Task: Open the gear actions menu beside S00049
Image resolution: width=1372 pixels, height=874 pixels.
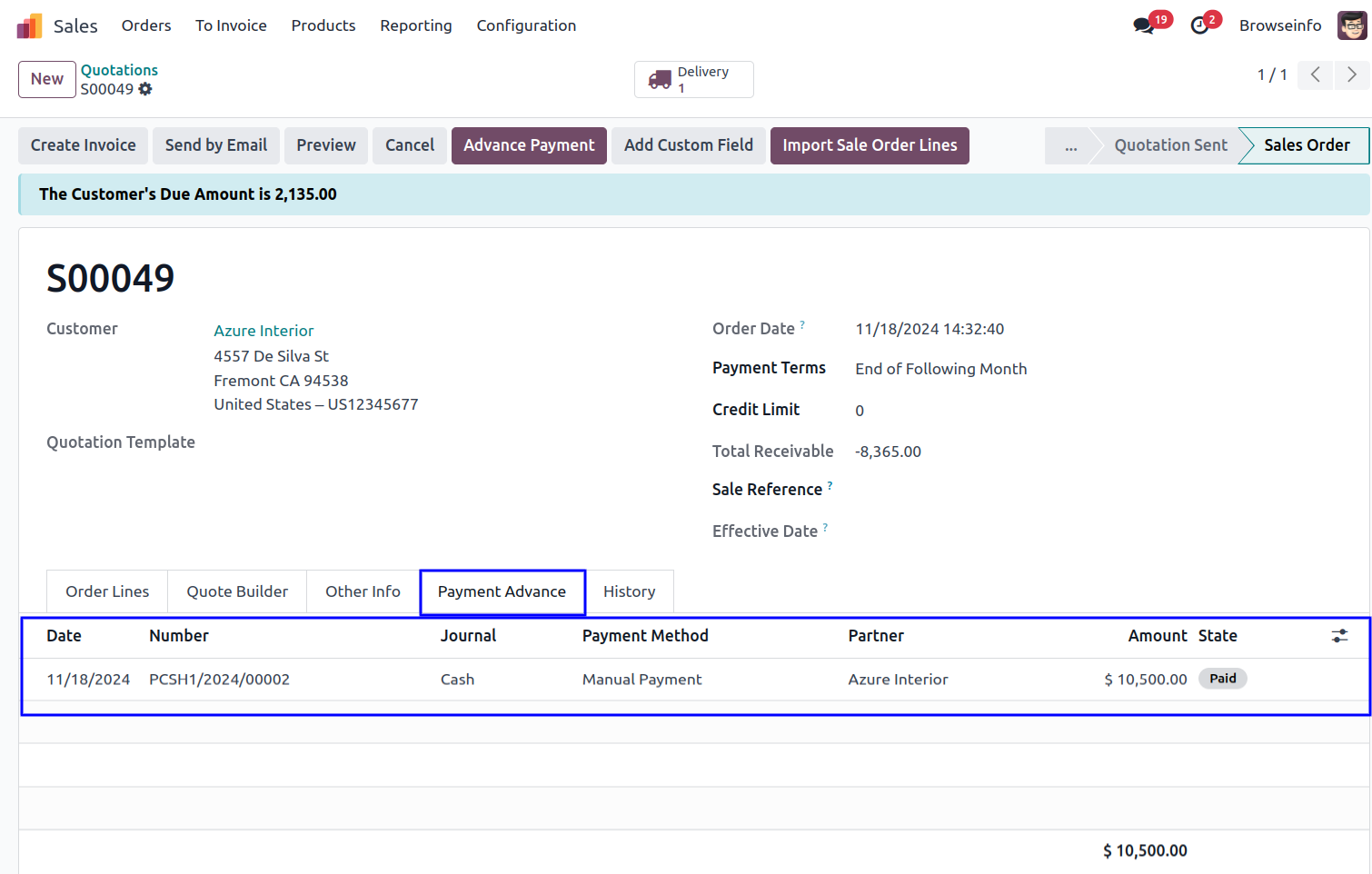Action: click(145, 89)
